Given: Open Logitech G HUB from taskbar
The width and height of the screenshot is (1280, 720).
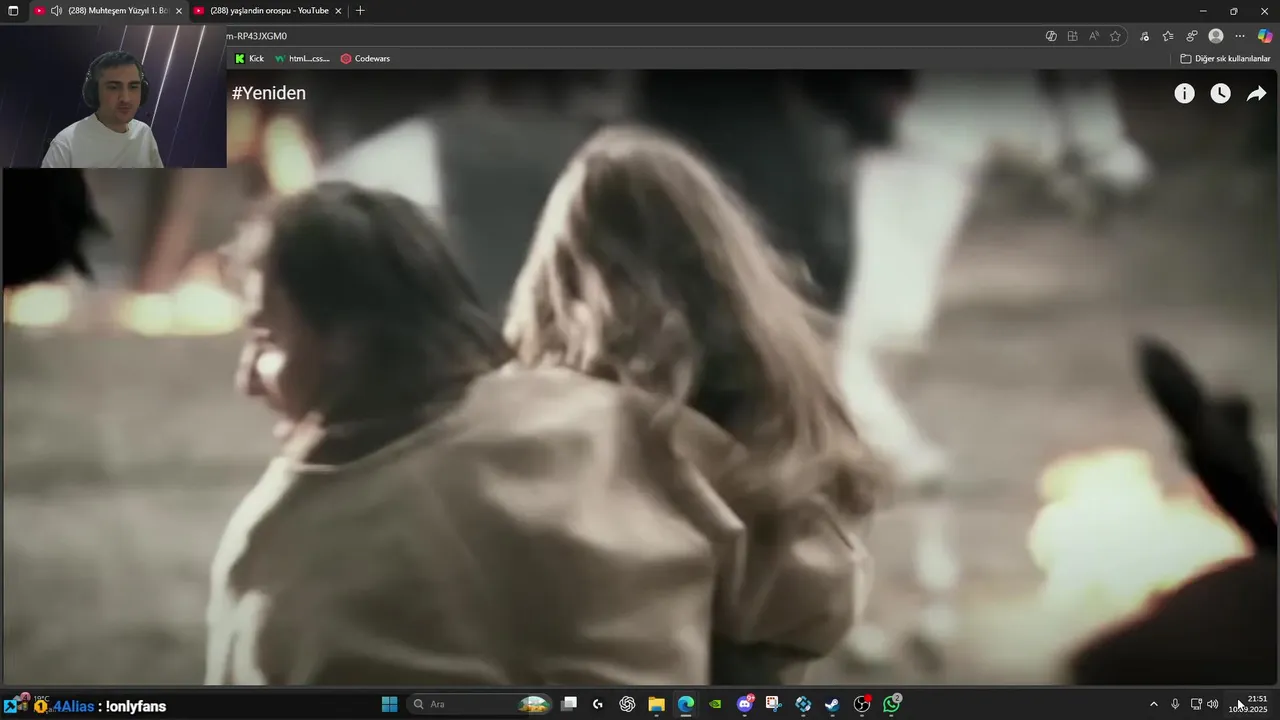Looking at the screenshot, I should (598, 704).
